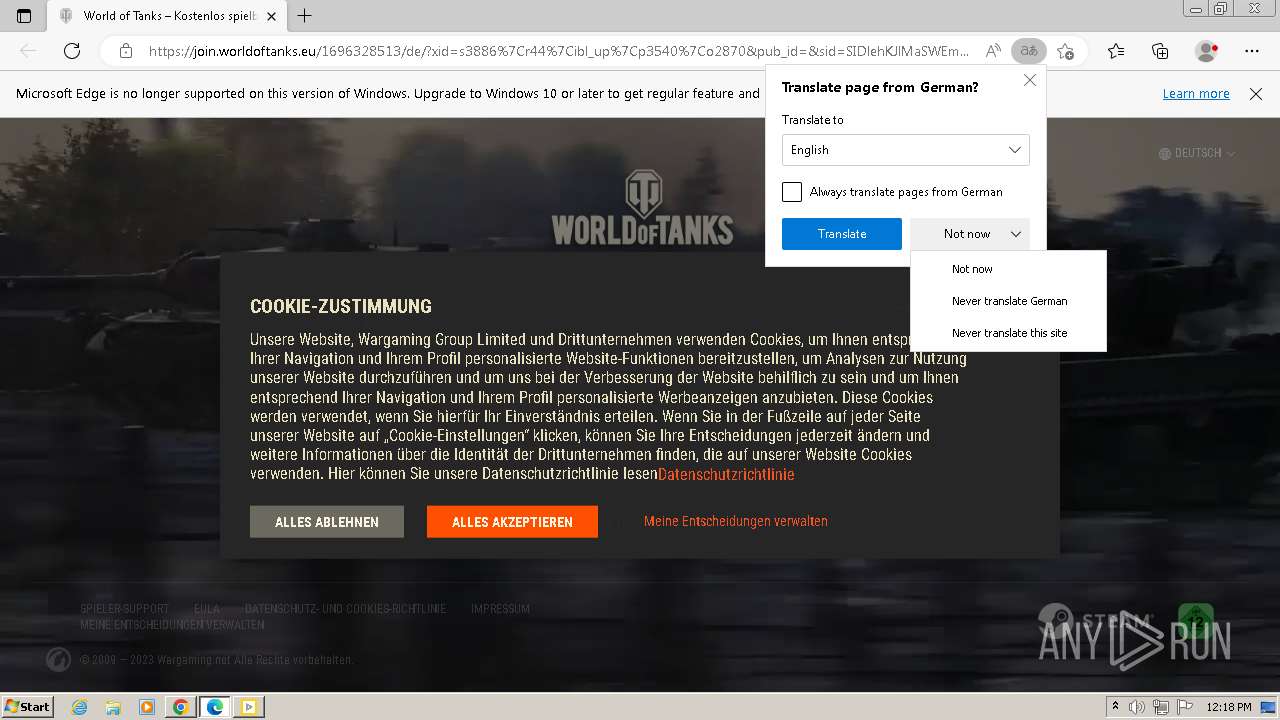This screenshot has height=720, width=1280.
Task: Open EULA footer link
Action: 207,609
